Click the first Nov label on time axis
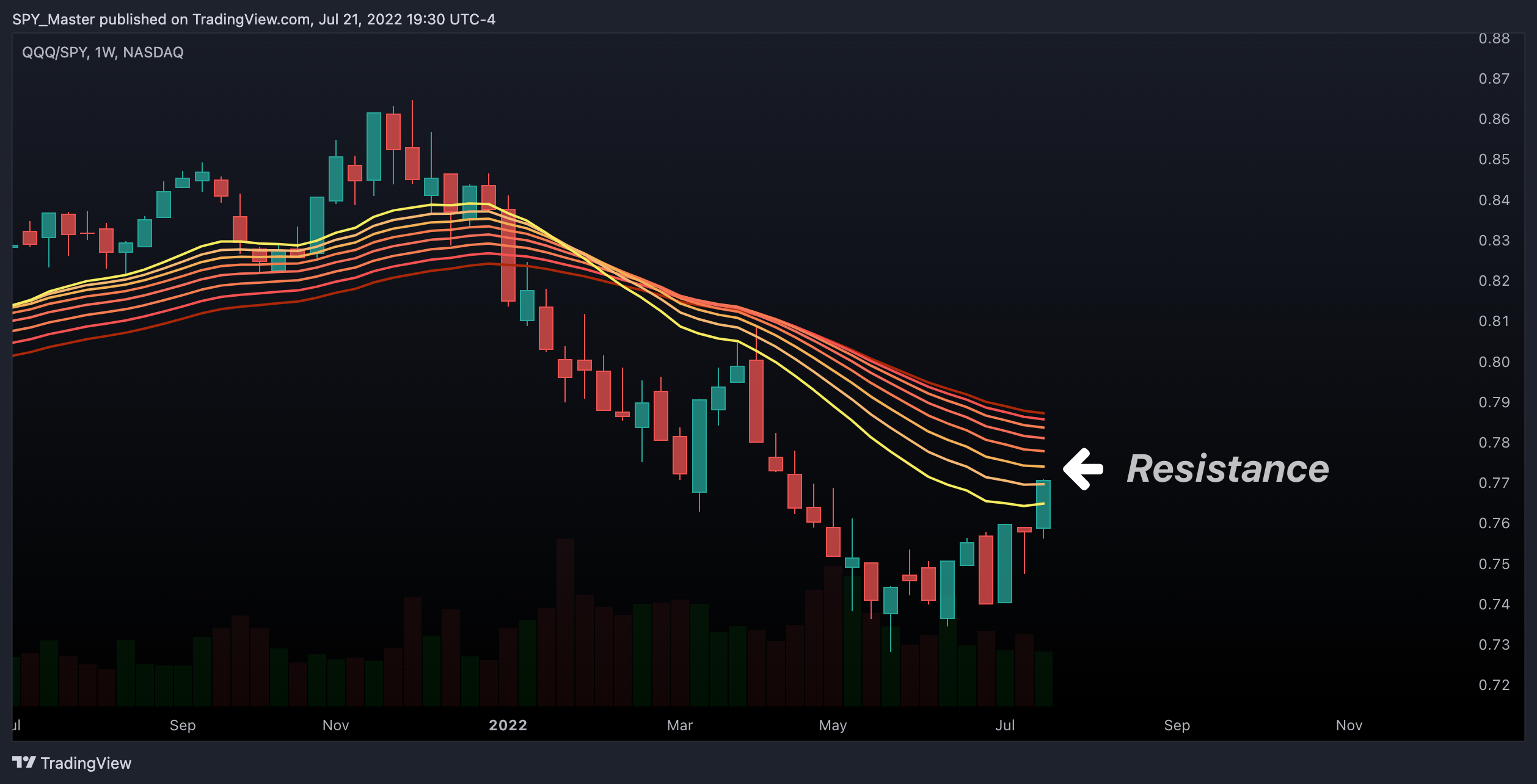The height and width of the screenshot is (784, 1537). 336,725
